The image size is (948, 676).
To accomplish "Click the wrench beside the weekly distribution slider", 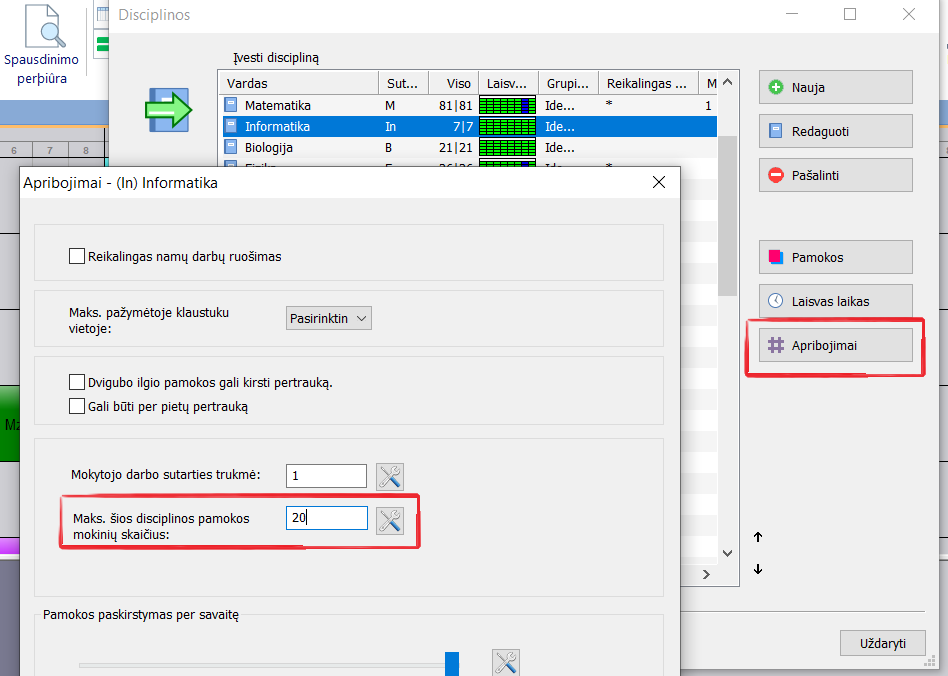I will [506, 663].
